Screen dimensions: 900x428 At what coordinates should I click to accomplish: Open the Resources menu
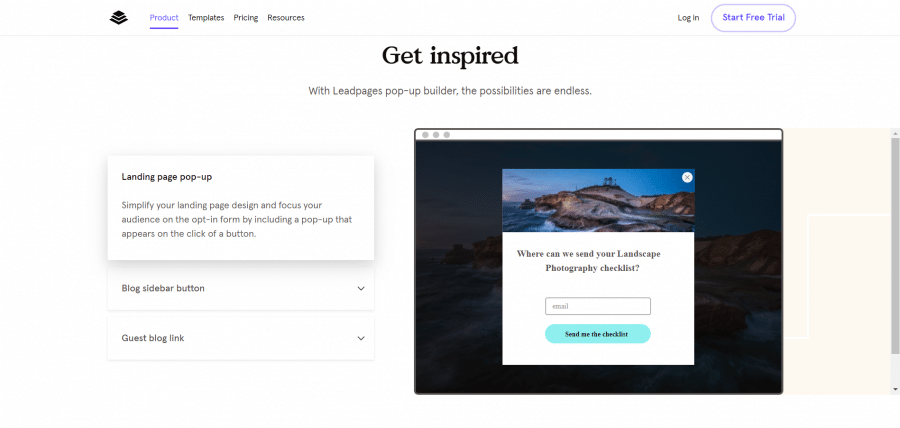(x=286, y=18)
